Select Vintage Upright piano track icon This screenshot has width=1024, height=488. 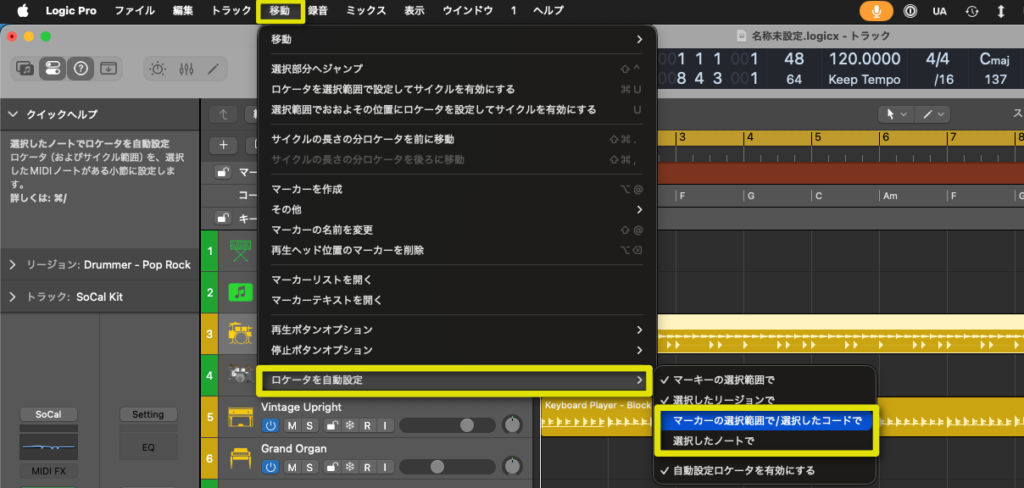point(241,417)
